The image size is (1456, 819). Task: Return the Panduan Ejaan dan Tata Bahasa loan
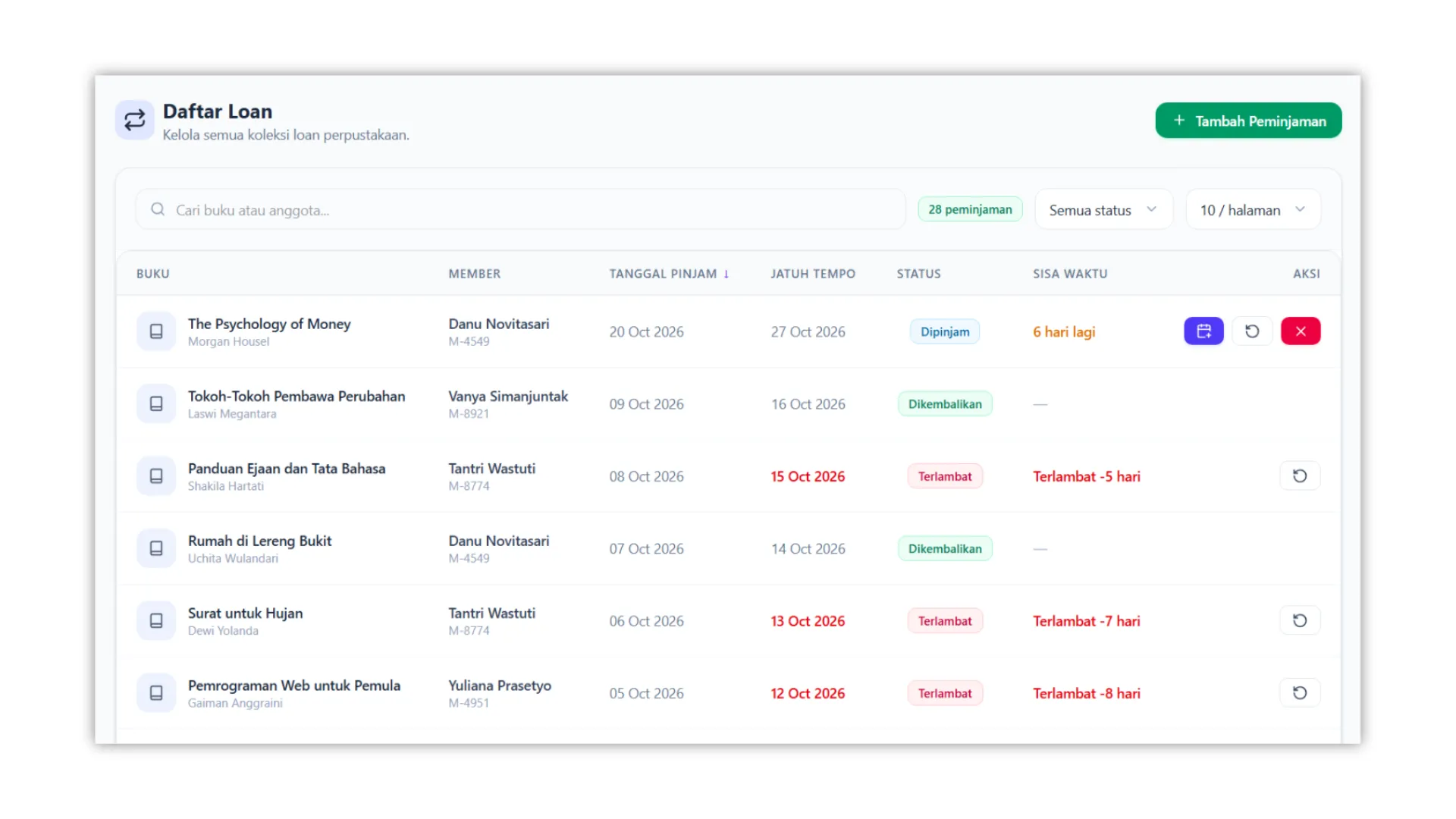pos(1300,476)
